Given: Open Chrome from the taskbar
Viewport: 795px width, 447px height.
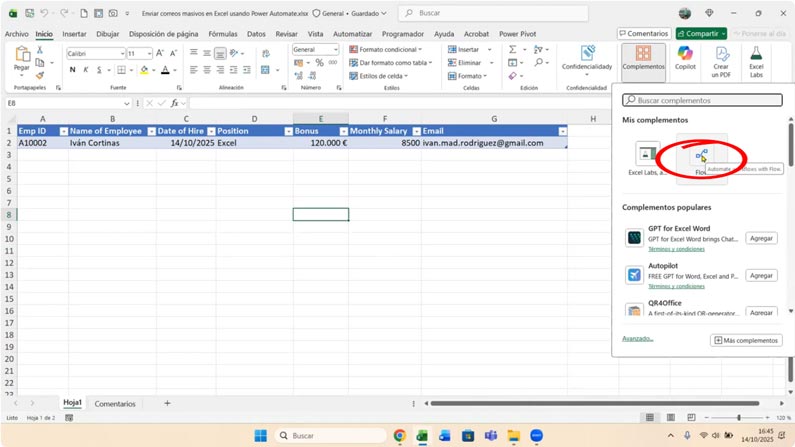Looking at the screenshot, I should (x=400, y=436).
